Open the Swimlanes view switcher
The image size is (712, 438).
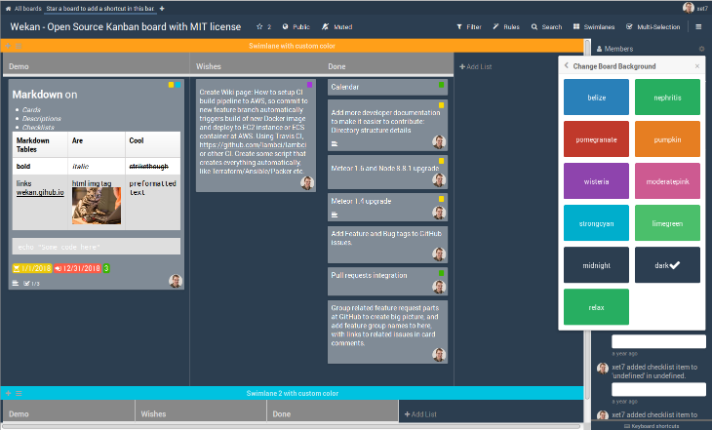(x=594, y=27)
